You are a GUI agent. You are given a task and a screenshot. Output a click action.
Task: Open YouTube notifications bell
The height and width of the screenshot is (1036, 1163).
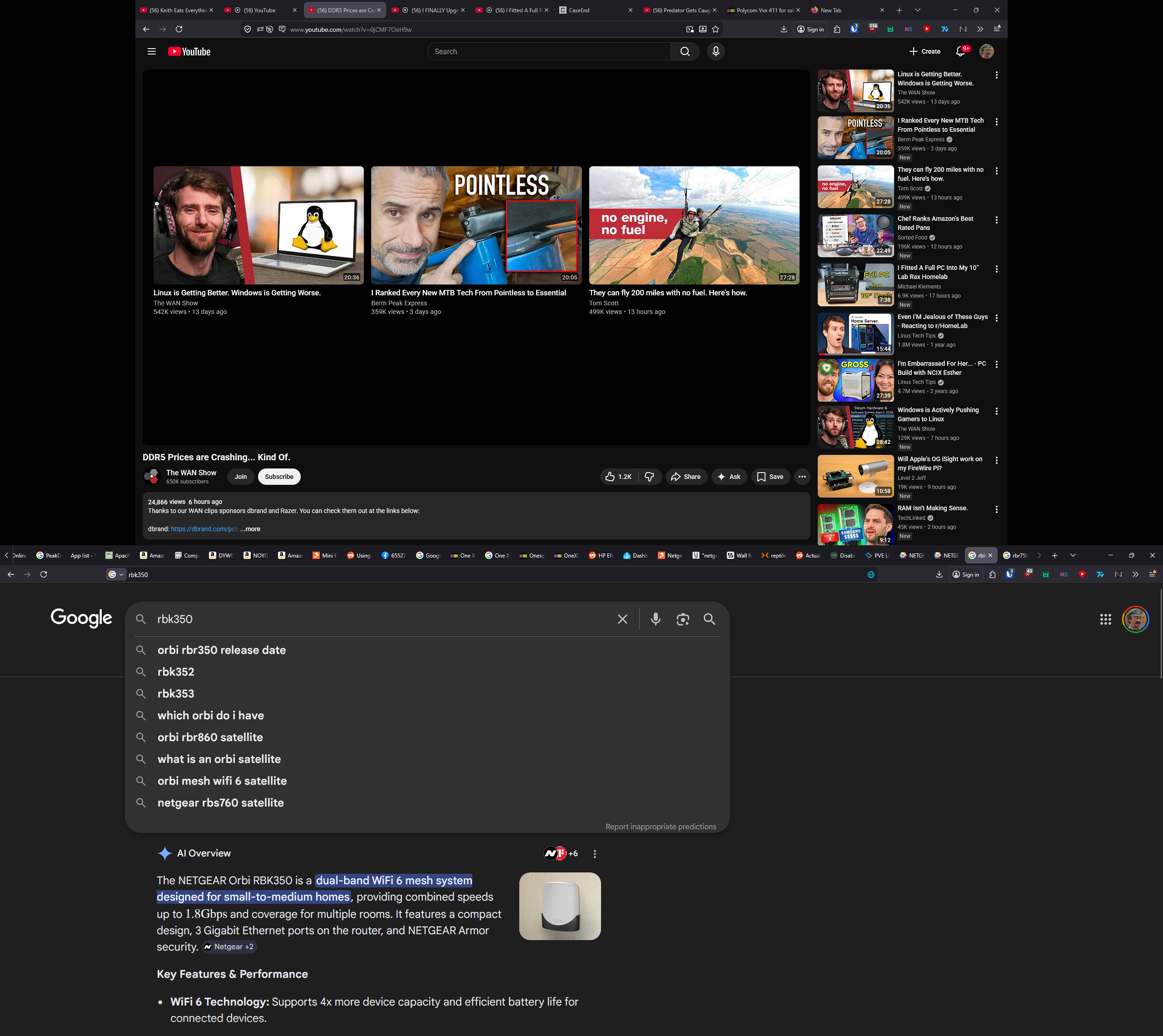coord(960,52)
